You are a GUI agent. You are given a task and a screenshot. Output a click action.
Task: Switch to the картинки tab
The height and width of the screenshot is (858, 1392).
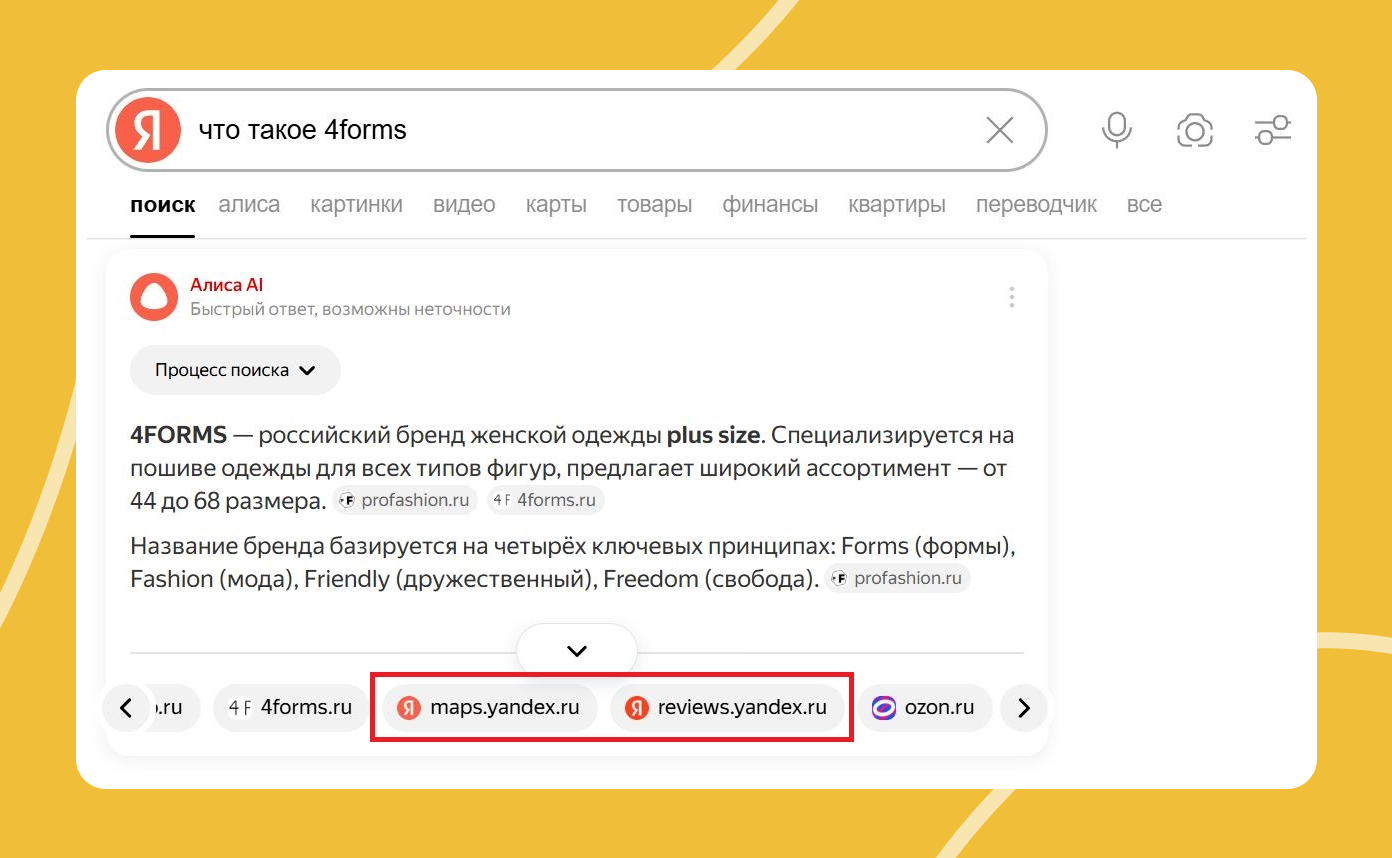coord(356,204)
